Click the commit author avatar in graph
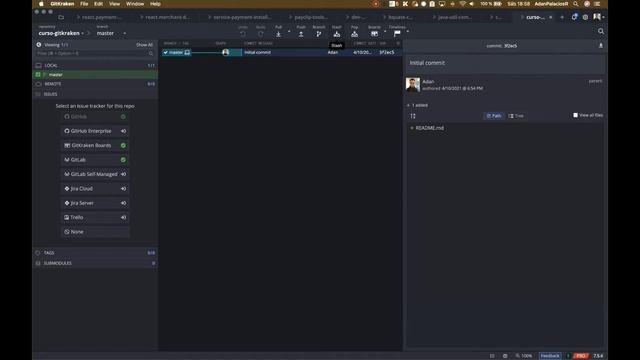640x360 pixels. [226, 52]
